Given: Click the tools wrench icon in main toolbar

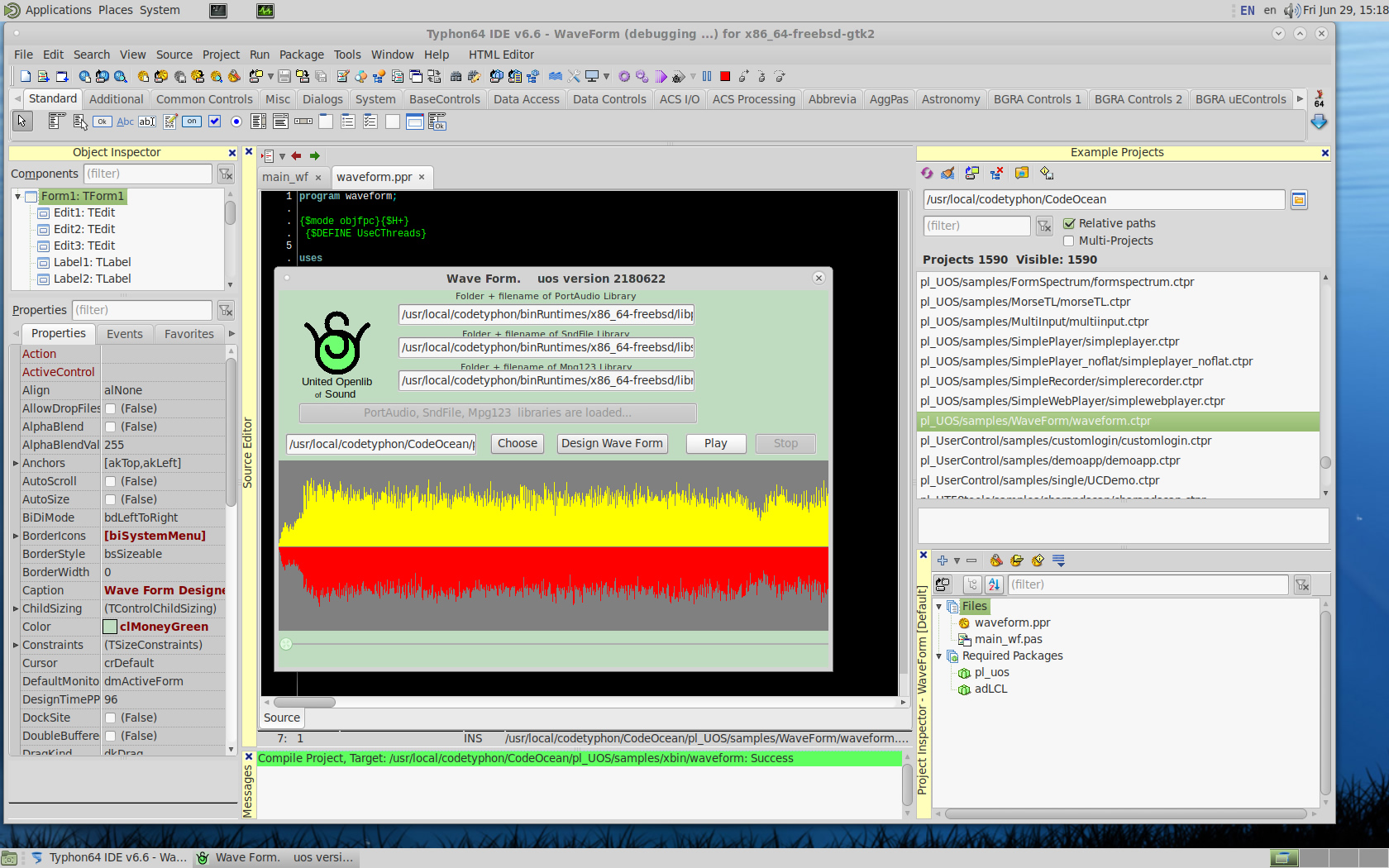Looking at the screenshot, I should (574, 76).
